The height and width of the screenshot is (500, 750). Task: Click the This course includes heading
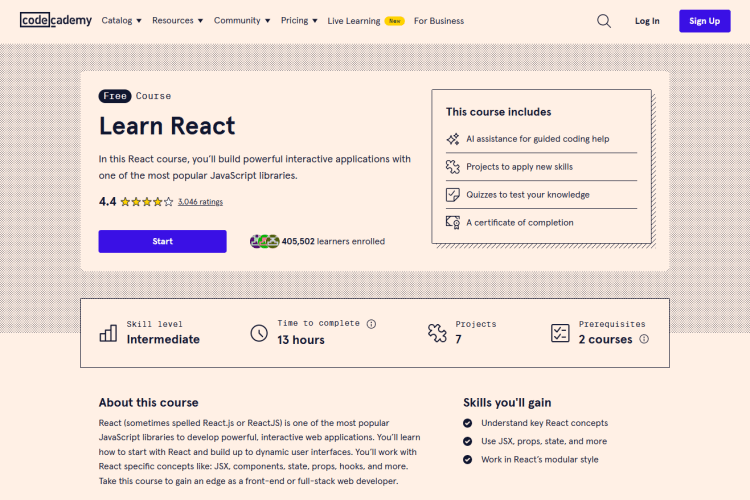498,112
